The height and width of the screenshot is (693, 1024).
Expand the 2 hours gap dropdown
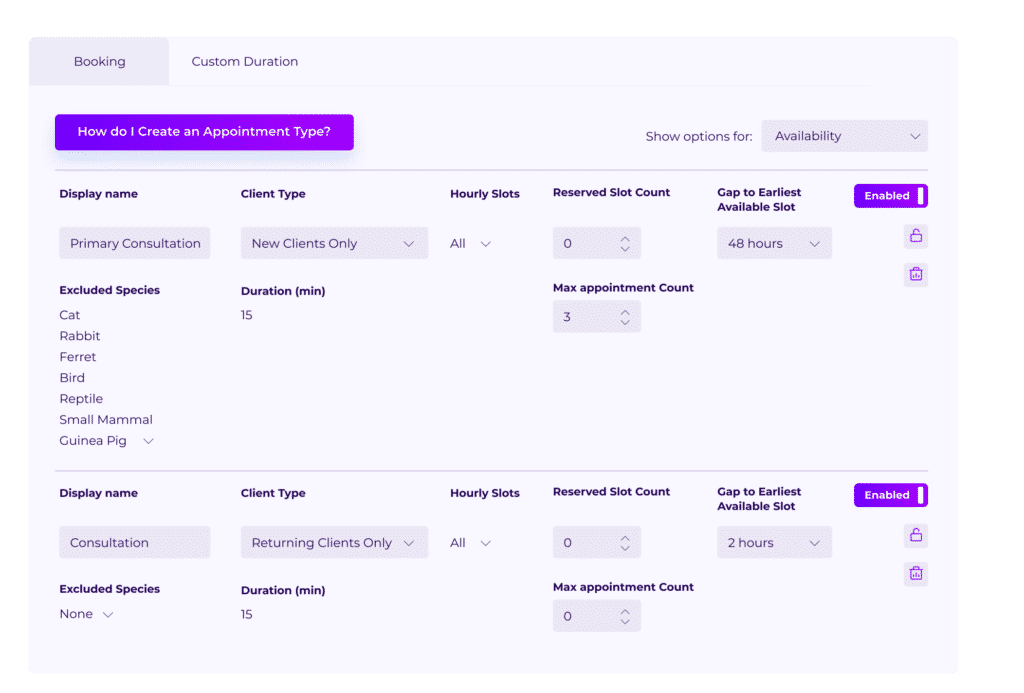coord(773,543)
